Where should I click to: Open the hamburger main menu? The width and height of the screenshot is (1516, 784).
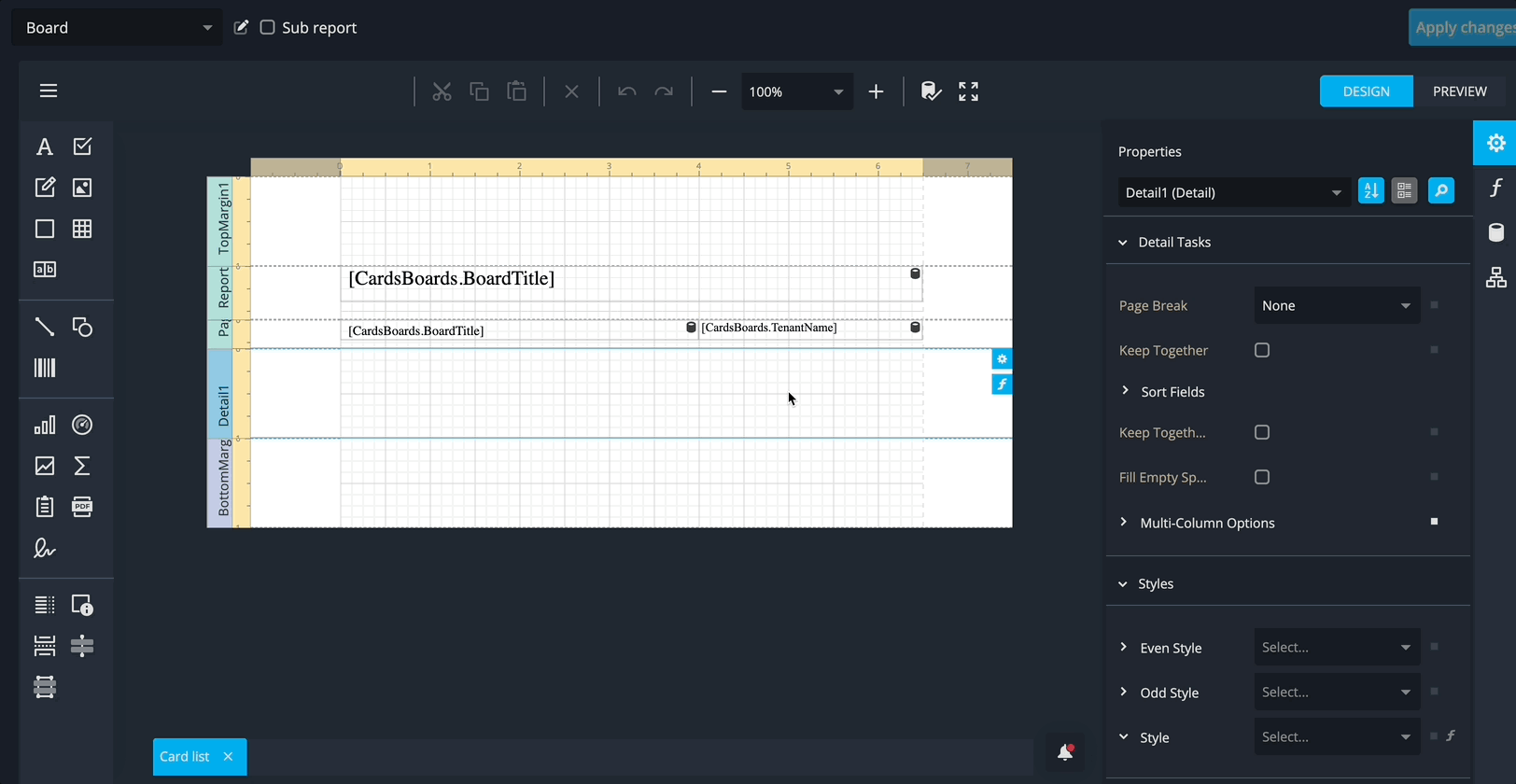coord(49,91)
